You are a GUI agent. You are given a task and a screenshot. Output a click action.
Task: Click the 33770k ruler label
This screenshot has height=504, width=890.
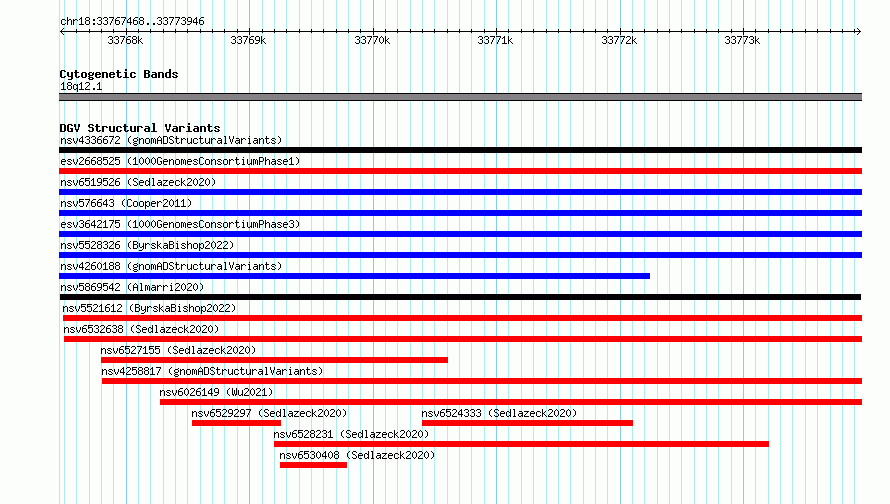pyautogui.click(x=372, y=40)
